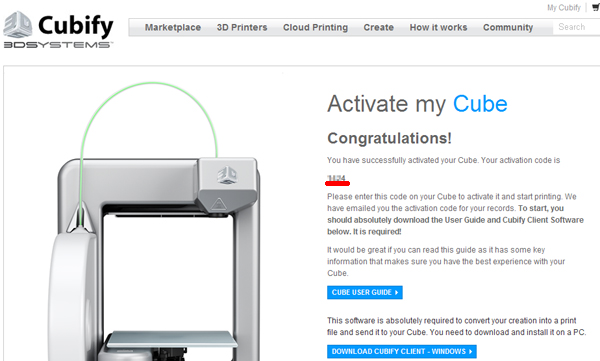Click Download Cubify Client - Windows button

click(402, 351)
